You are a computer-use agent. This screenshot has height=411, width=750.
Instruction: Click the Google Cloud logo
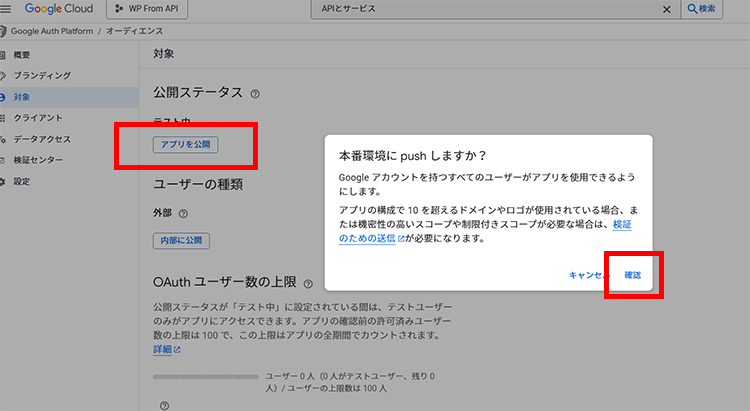coord(58,9)
